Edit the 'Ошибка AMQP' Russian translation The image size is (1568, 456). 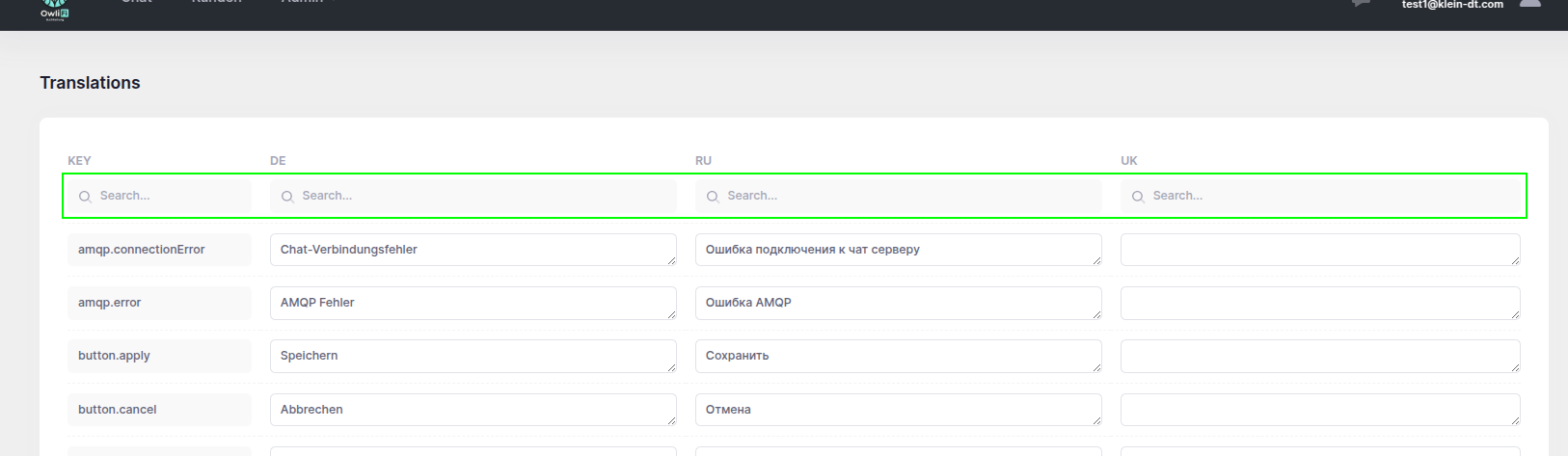897,303
